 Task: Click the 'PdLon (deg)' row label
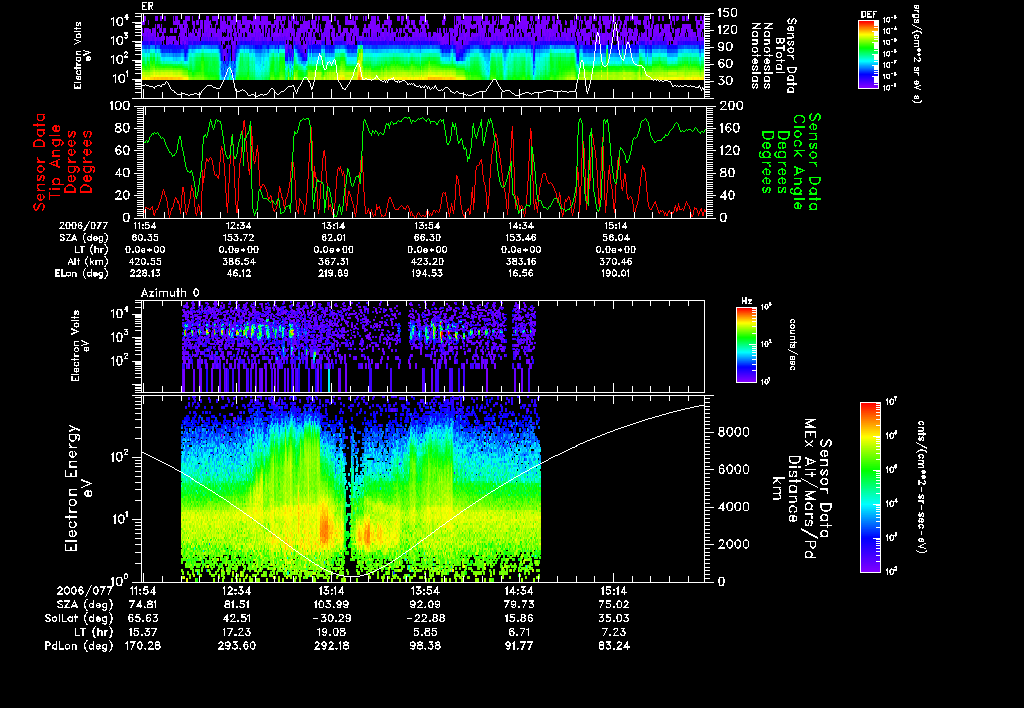pos(79,646)
